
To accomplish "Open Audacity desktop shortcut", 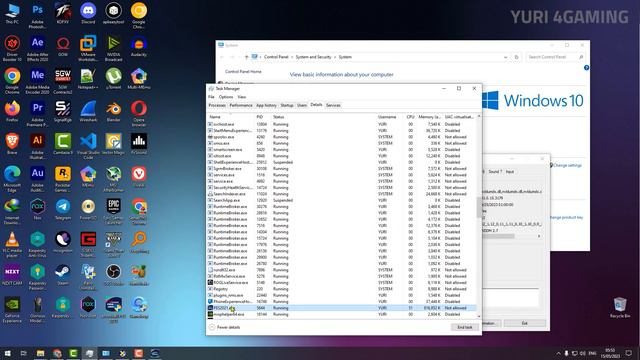I will [139, 46].
